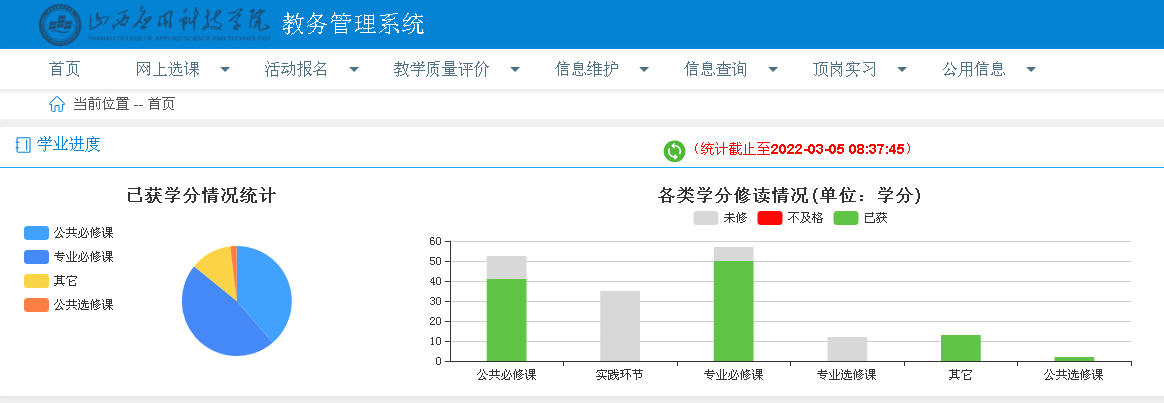
Task: Click the home icon beside 当前位置
Action: click(57, 105)
